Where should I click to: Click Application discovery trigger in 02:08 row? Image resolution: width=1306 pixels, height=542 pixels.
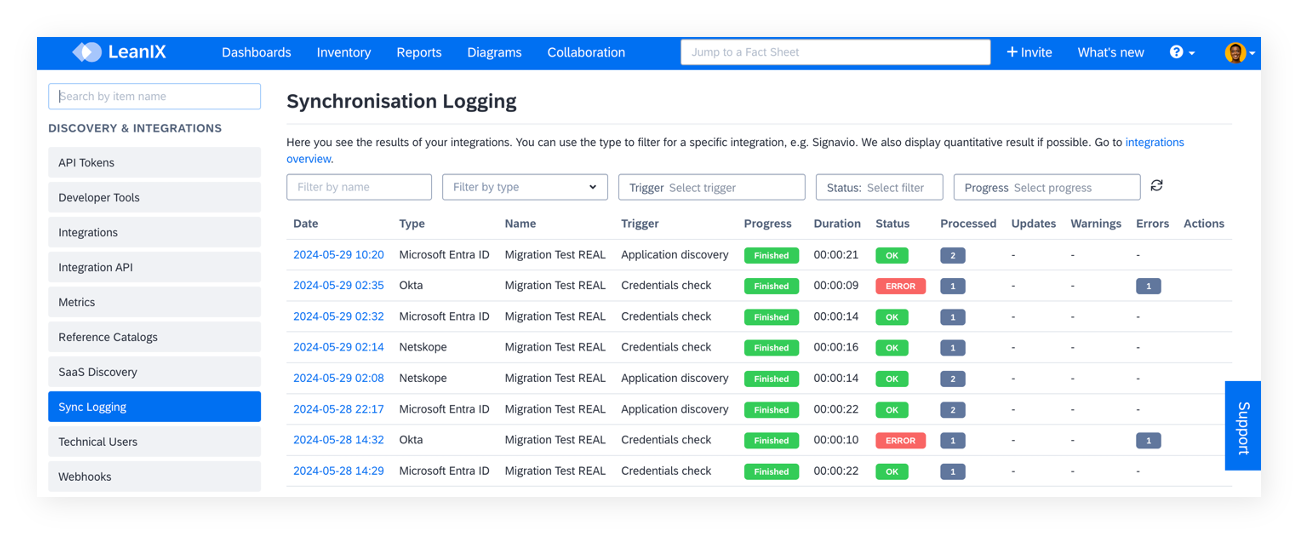(675, 378)
